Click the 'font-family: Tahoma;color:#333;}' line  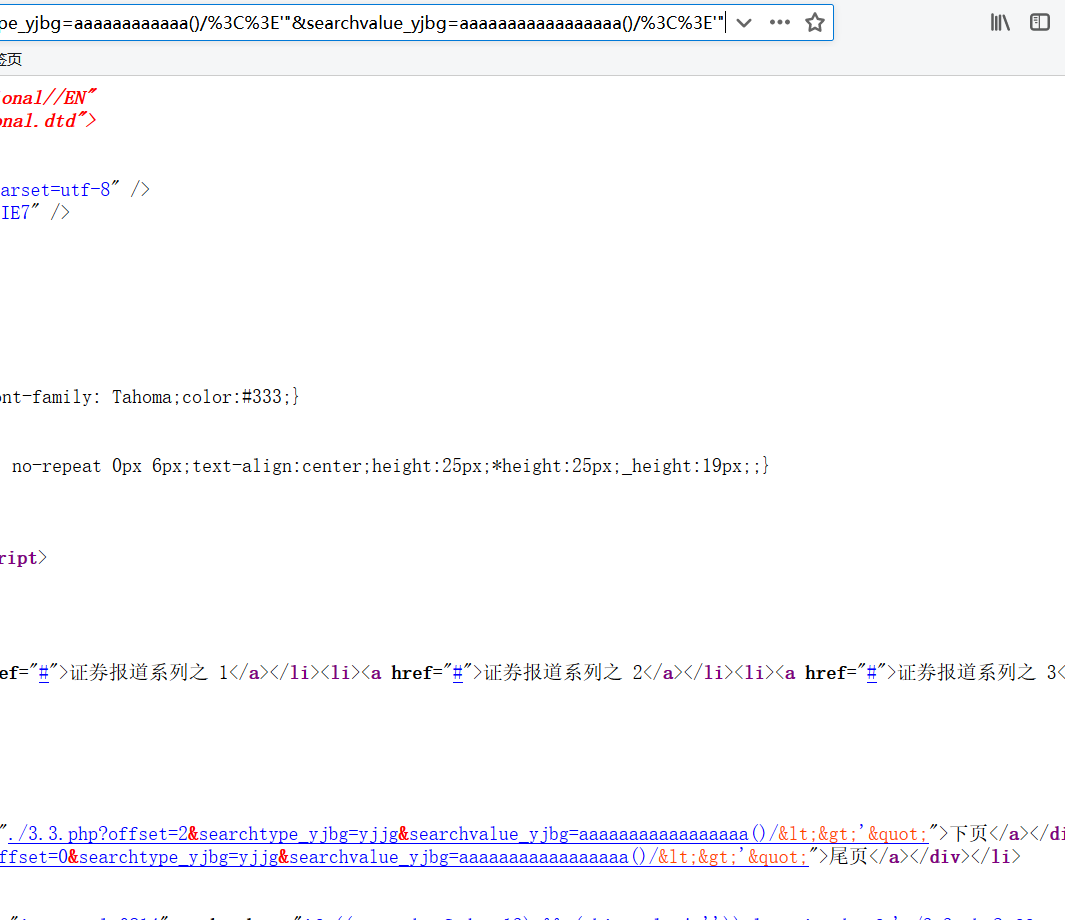[x=149, y=397]
